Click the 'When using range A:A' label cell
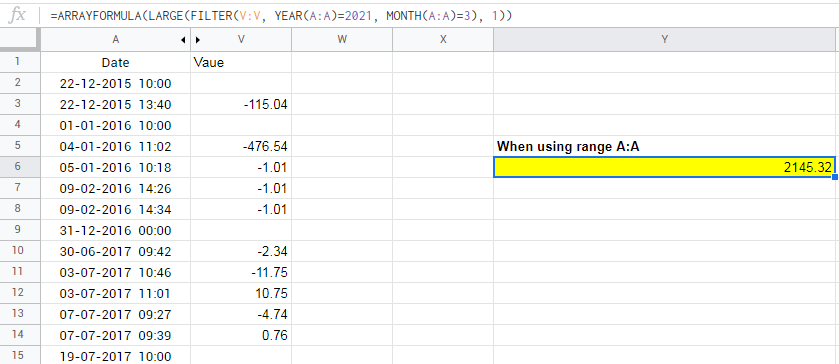Screen dimensions: 839x364 tap(665, 146)
